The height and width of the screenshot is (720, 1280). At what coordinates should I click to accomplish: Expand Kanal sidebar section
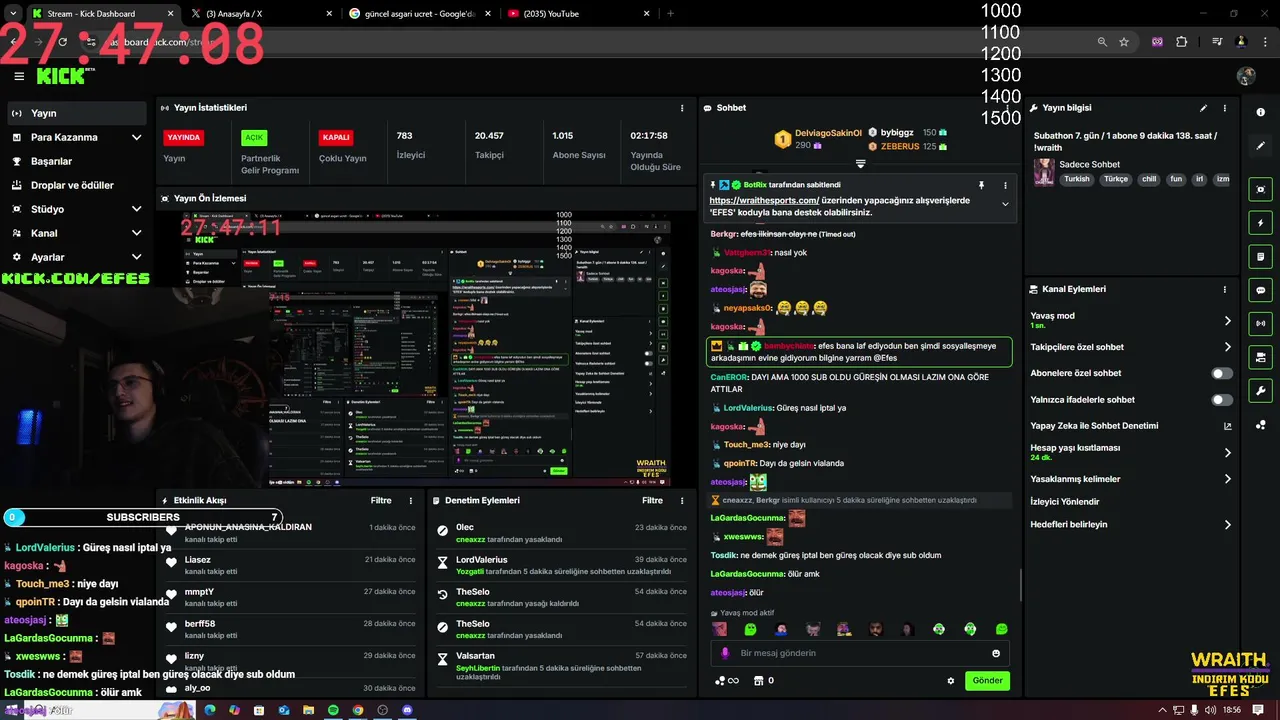coord(136,233)
